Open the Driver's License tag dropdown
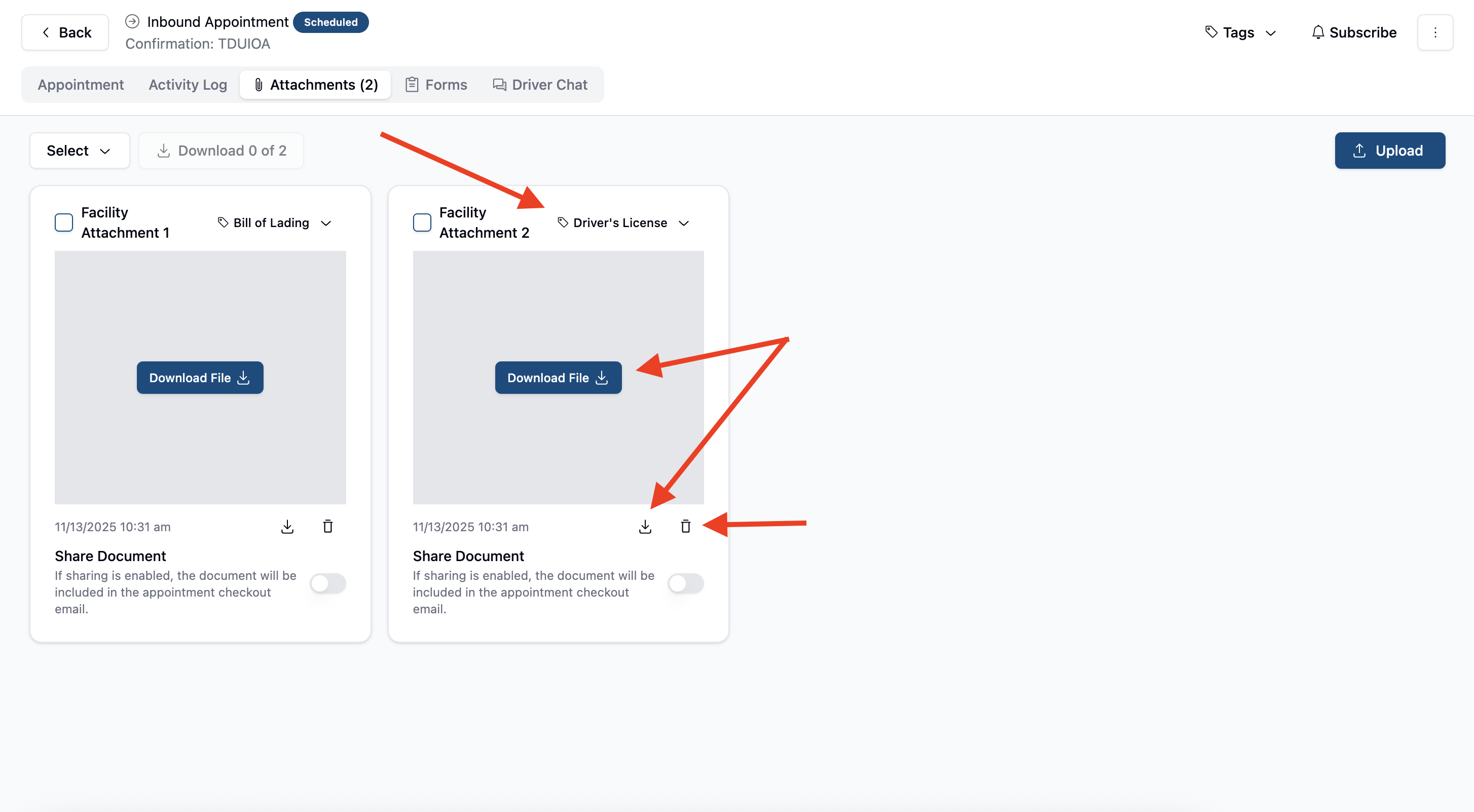The width and height of the screenshot is (1474, 812). point(623,223)
